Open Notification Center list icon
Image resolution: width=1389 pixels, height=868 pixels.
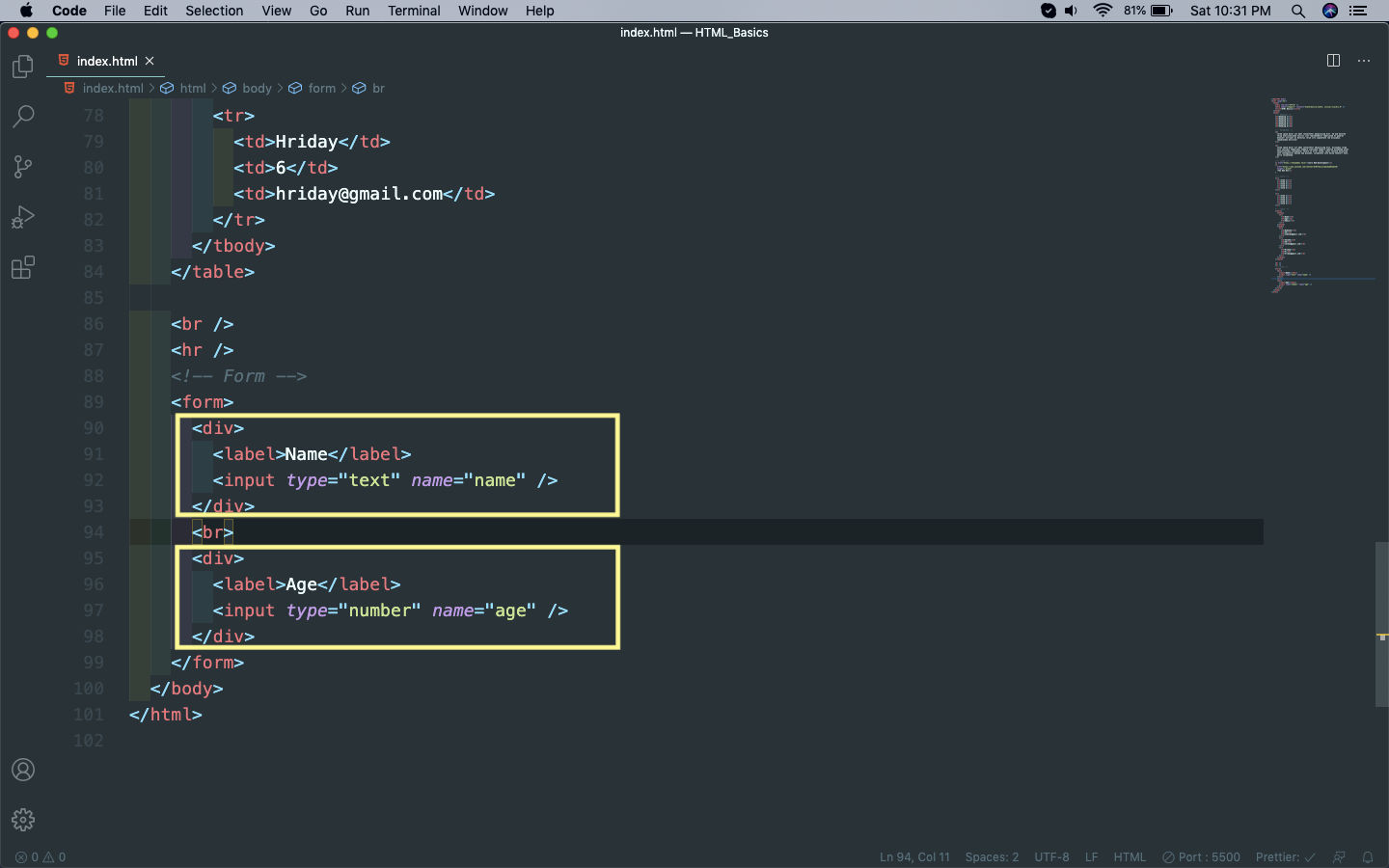(x=1359, y=11)
